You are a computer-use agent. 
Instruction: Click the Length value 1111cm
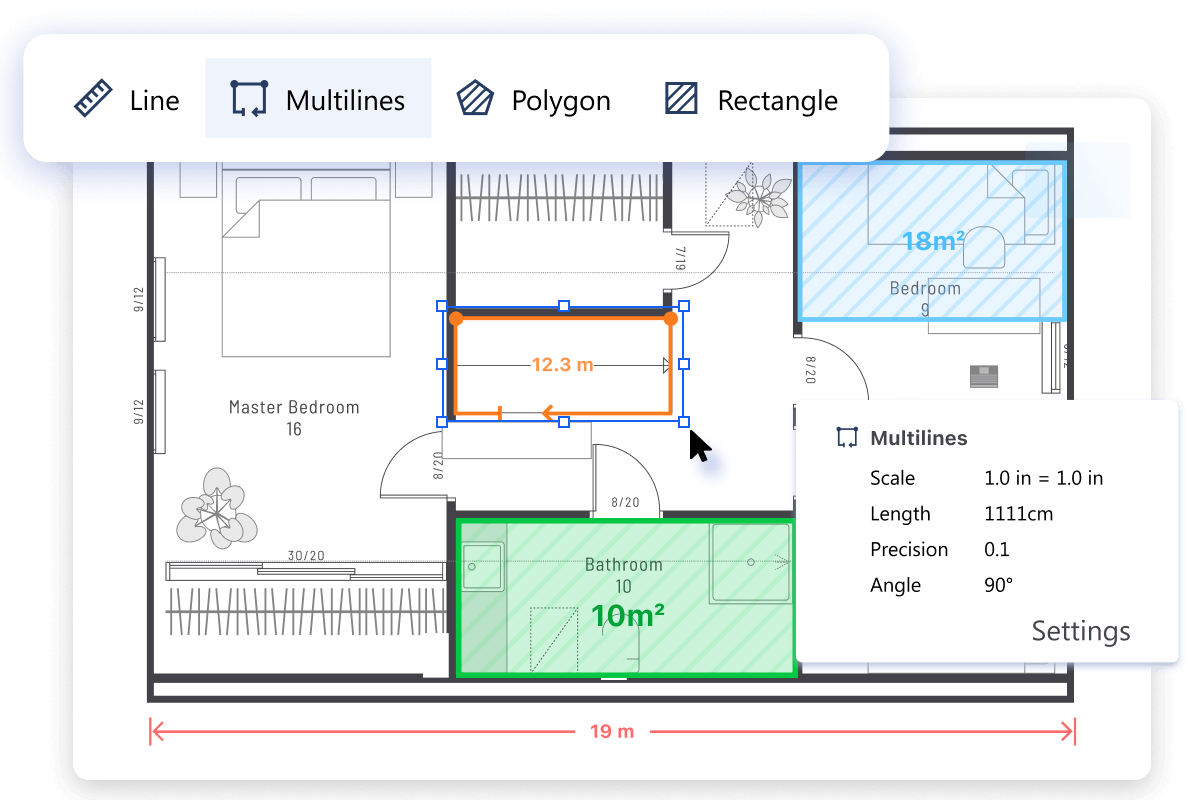pyautogui.click(x=1018, y=514)
